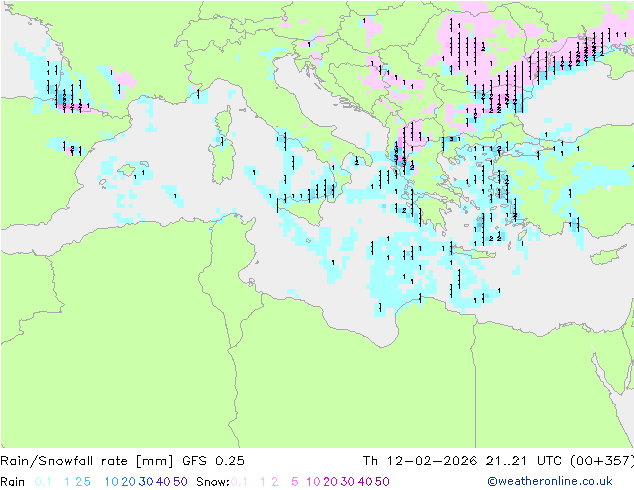Viewport: 634px width, 490px height.
Task: Pick the rain legend 40 value
Action: coord(163,482)
